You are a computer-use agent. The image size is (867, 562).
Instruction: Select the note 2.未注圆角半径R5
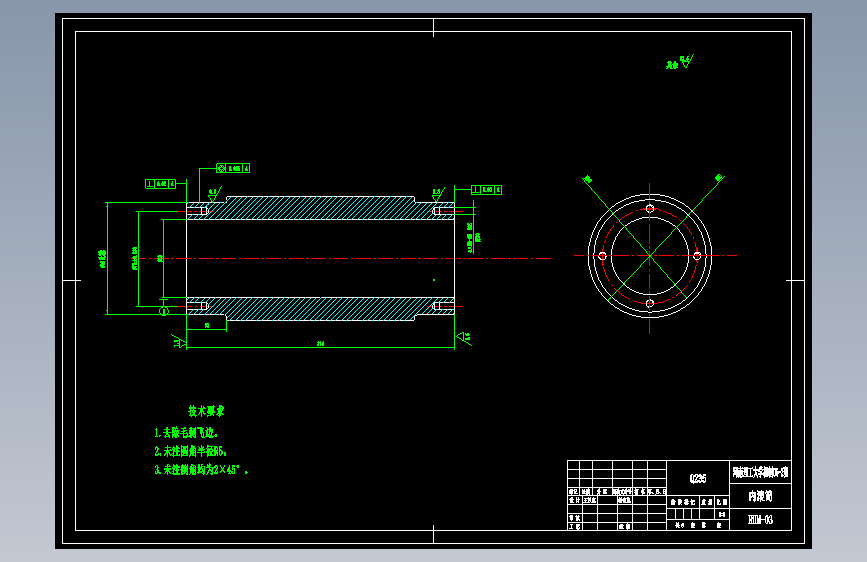click(x=191, y=451)
